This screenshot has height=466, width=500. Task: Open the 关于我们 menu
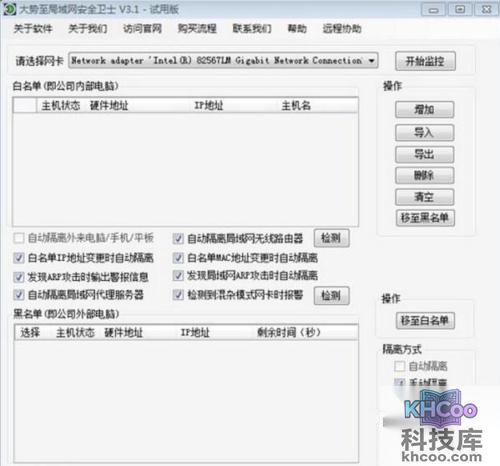click(88, 29)
